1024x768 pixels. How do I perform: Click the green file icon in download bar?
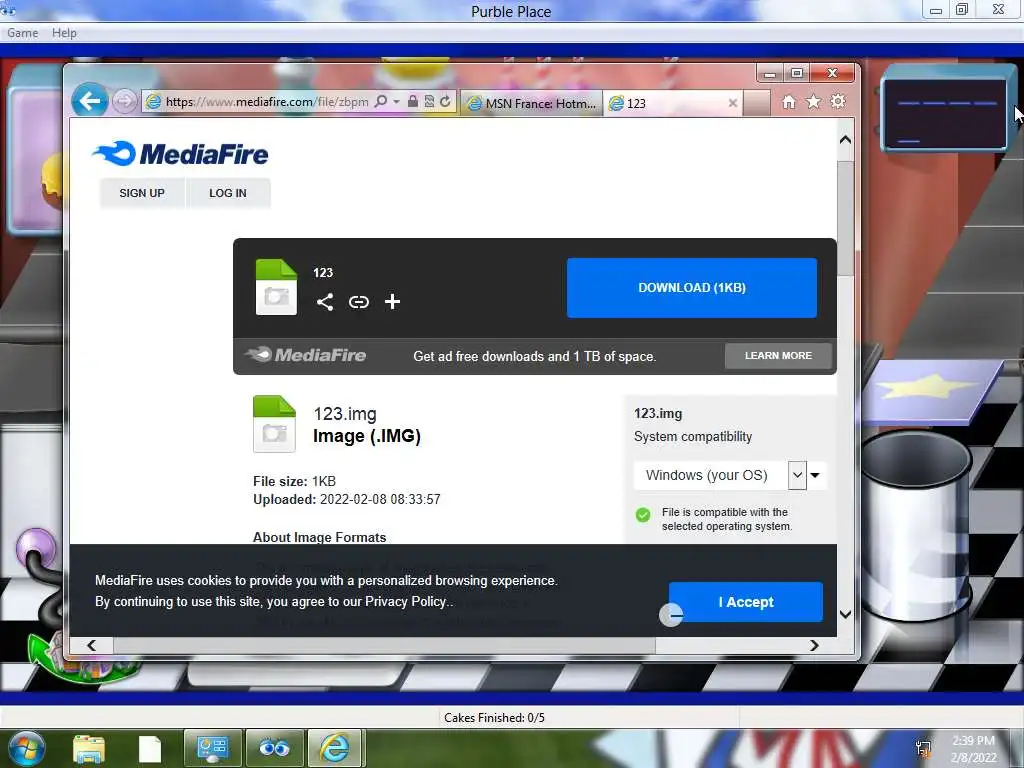click(276, 287)
